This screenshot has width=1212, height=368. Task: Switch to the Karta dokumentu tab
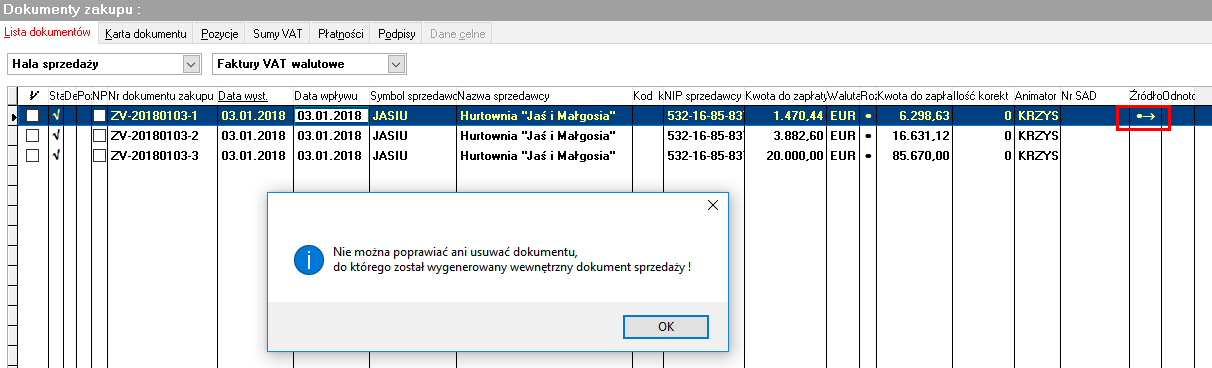(146, 33)
